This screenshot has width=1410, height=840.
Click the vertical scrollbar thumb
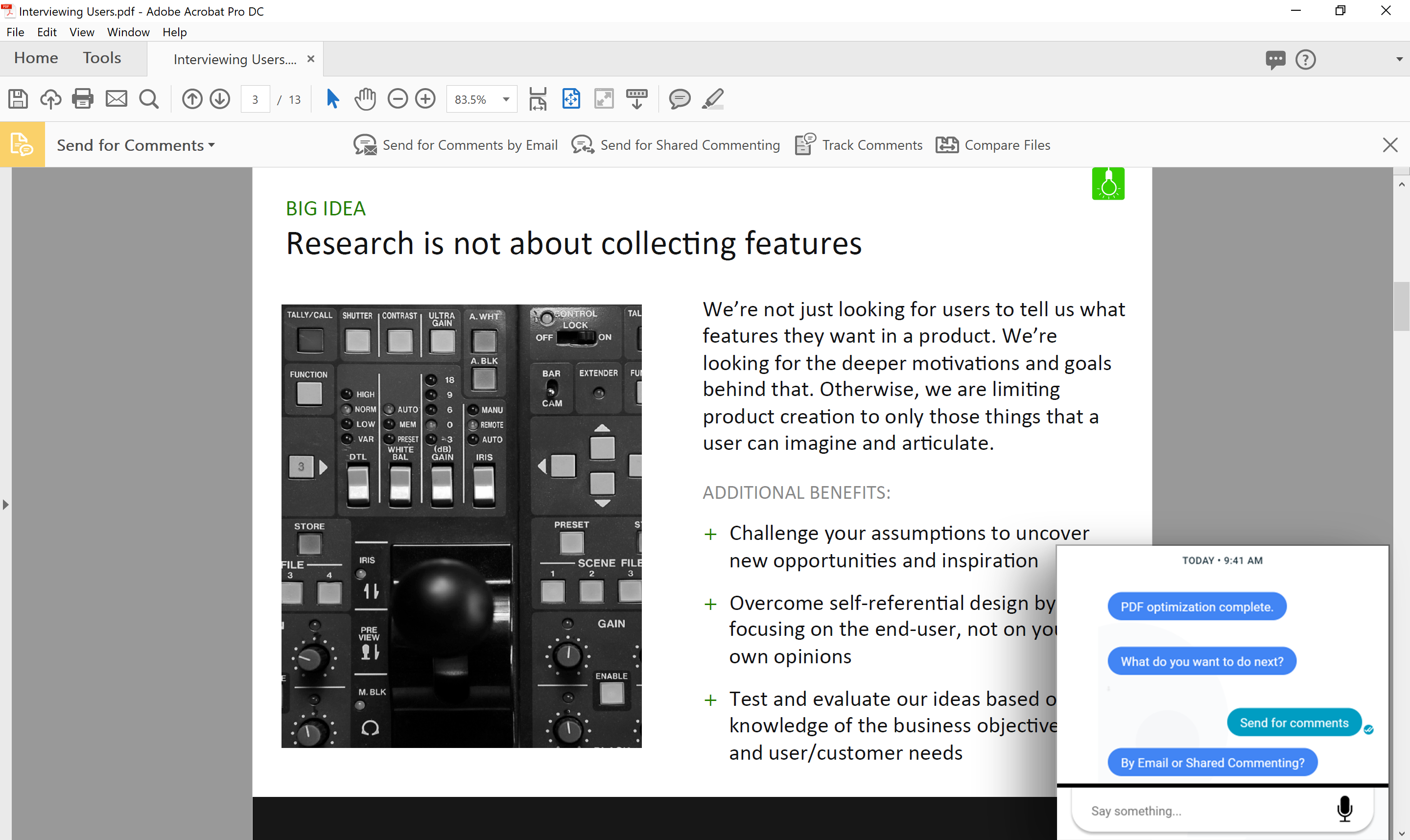click(x=1401, y=306)
